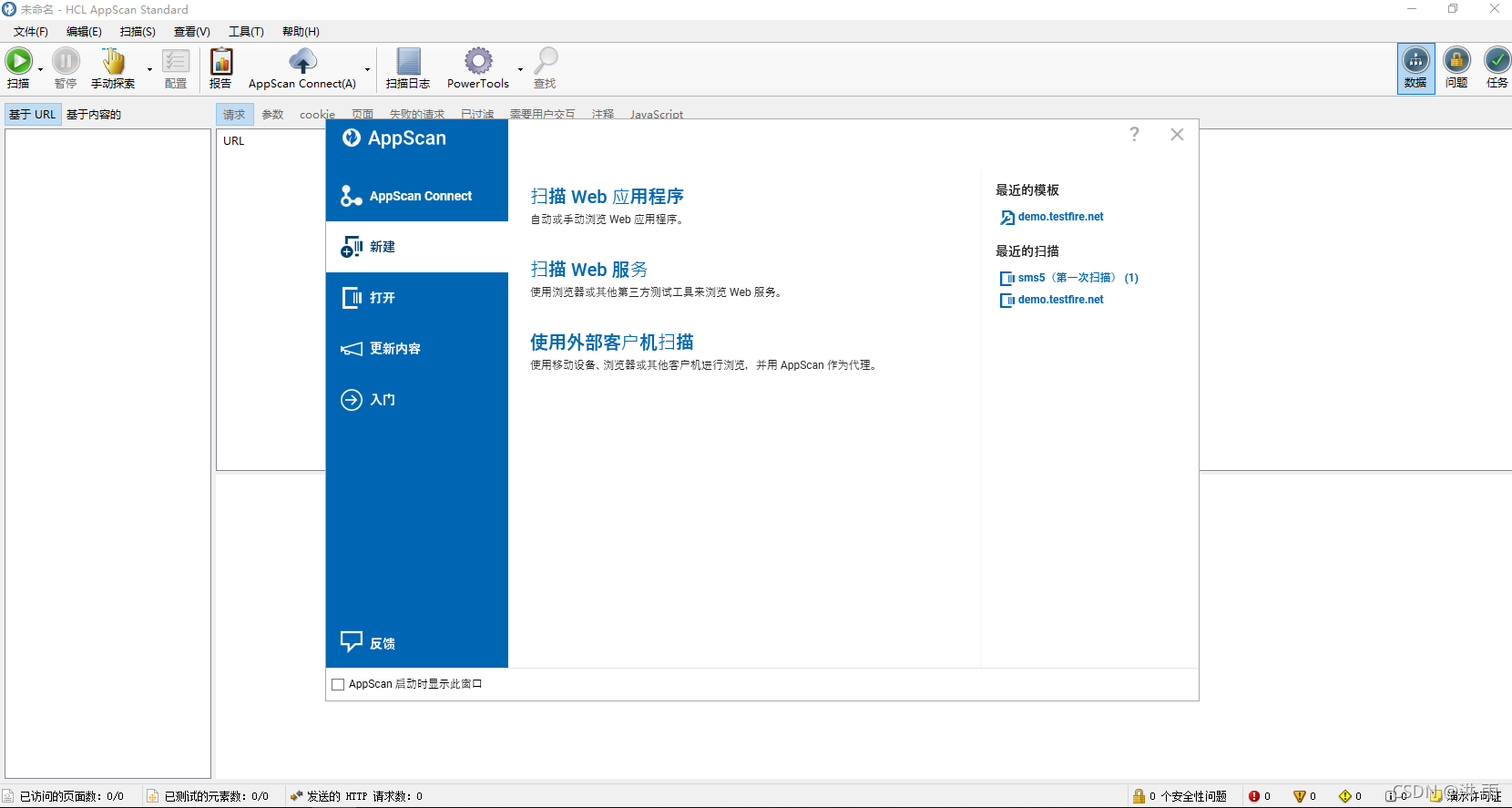
Task: Open the Edit (编辑) menu
Action: pos(84,32)
